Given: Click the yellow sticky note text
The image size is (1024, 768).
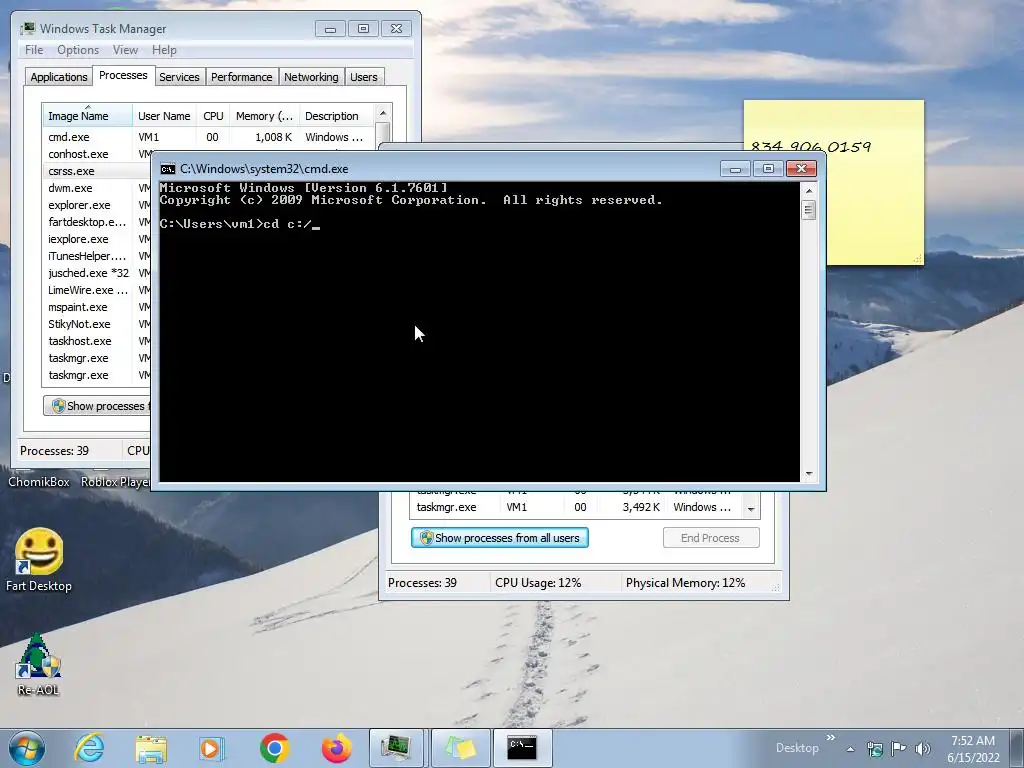Looking at the screenshot, I should pos(810,147).
